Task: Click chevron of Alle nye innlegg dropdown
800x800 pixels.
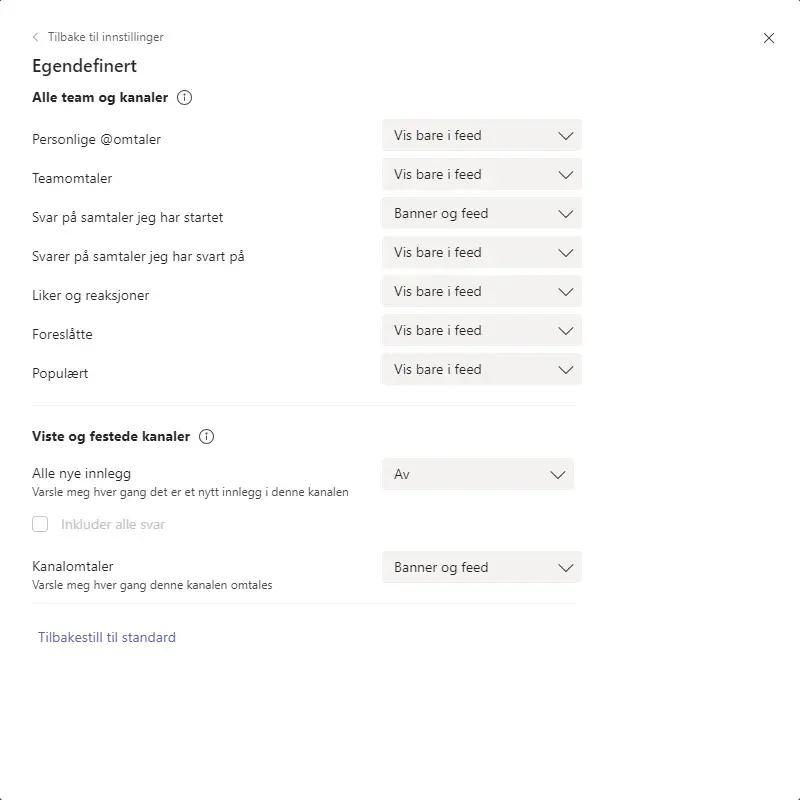Action: [x=558, y=474]
